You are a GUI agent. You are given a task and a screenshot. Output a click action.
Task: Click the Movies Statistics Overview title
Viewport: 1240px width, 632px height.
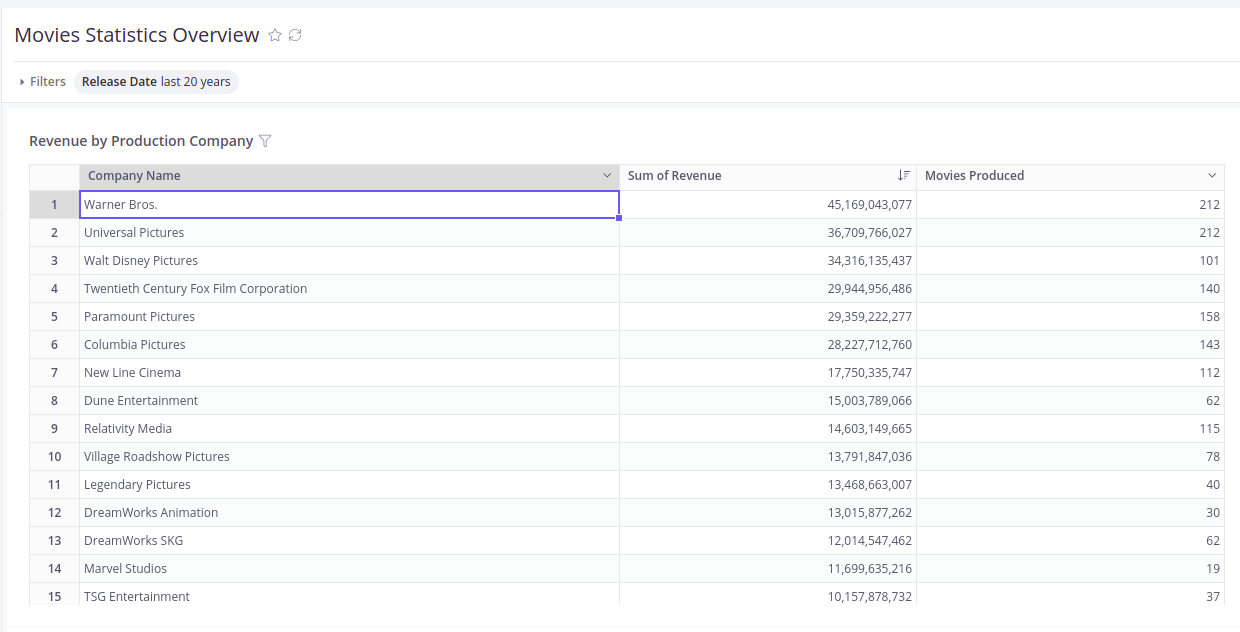point(137,35)
